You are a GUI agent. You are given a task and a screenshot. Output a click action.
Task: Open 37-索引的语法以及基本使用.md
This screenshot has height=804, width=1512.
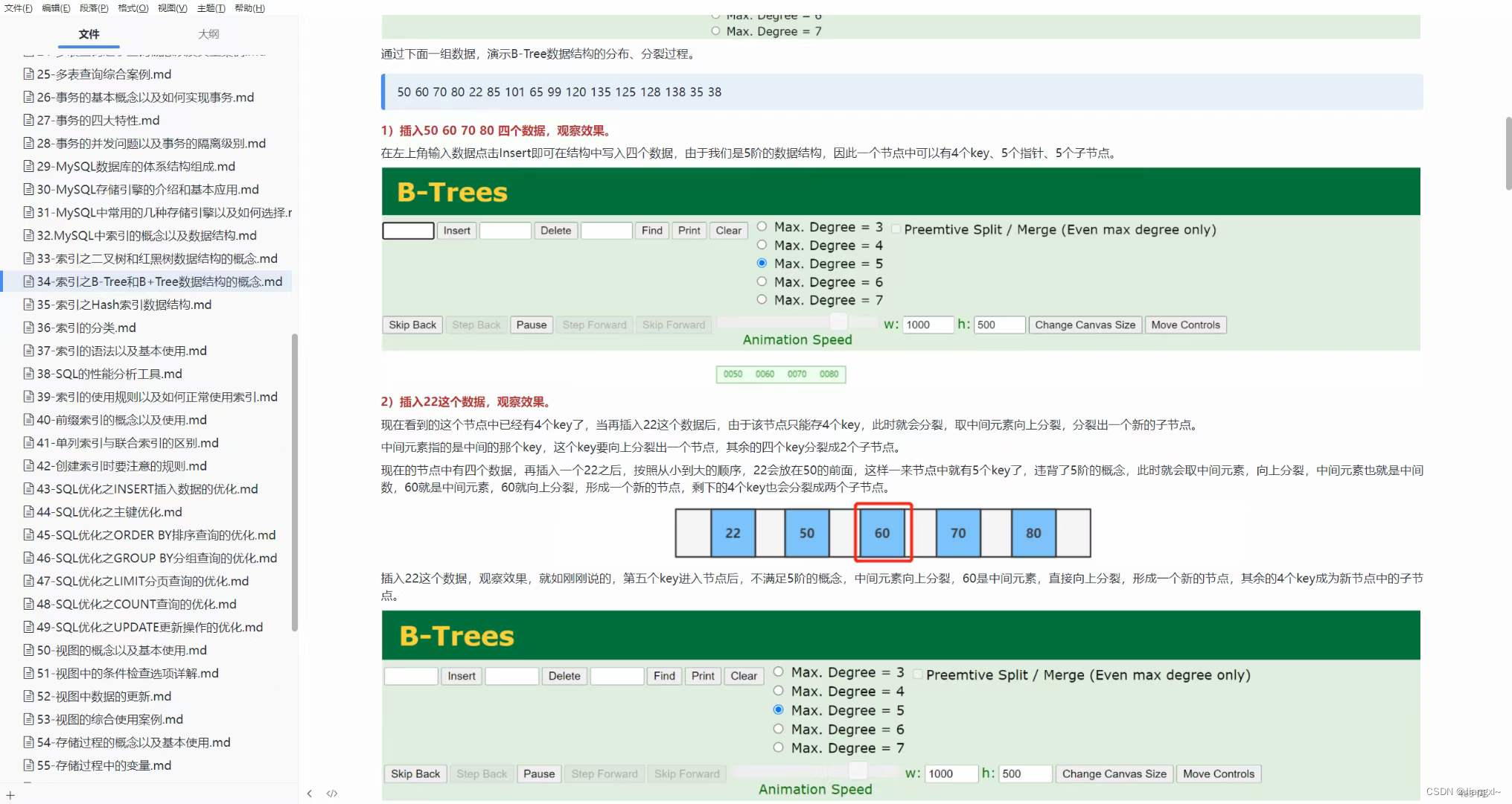click(x=121, y=351)
